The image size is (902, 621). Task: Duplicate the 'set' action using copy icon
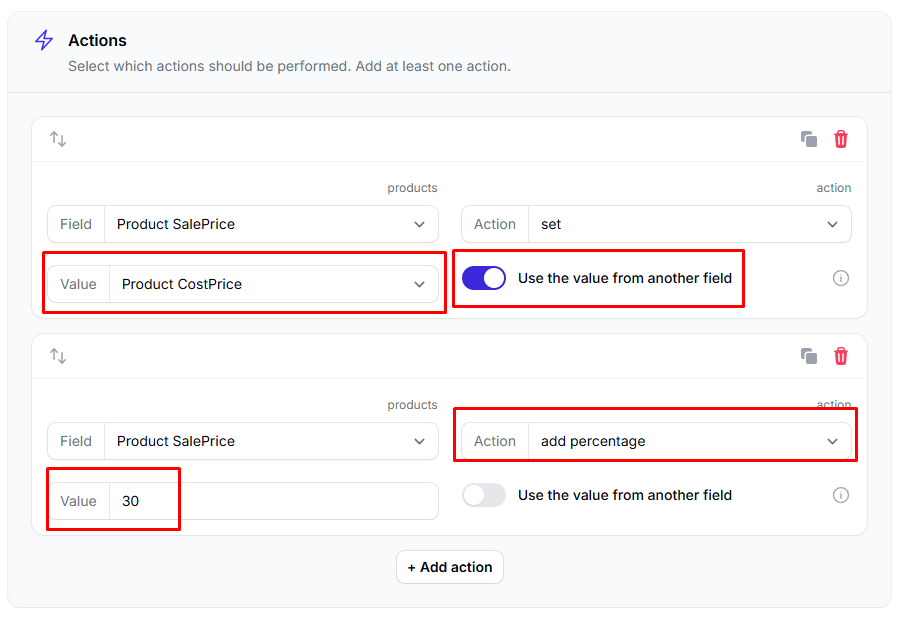point(809,139)
